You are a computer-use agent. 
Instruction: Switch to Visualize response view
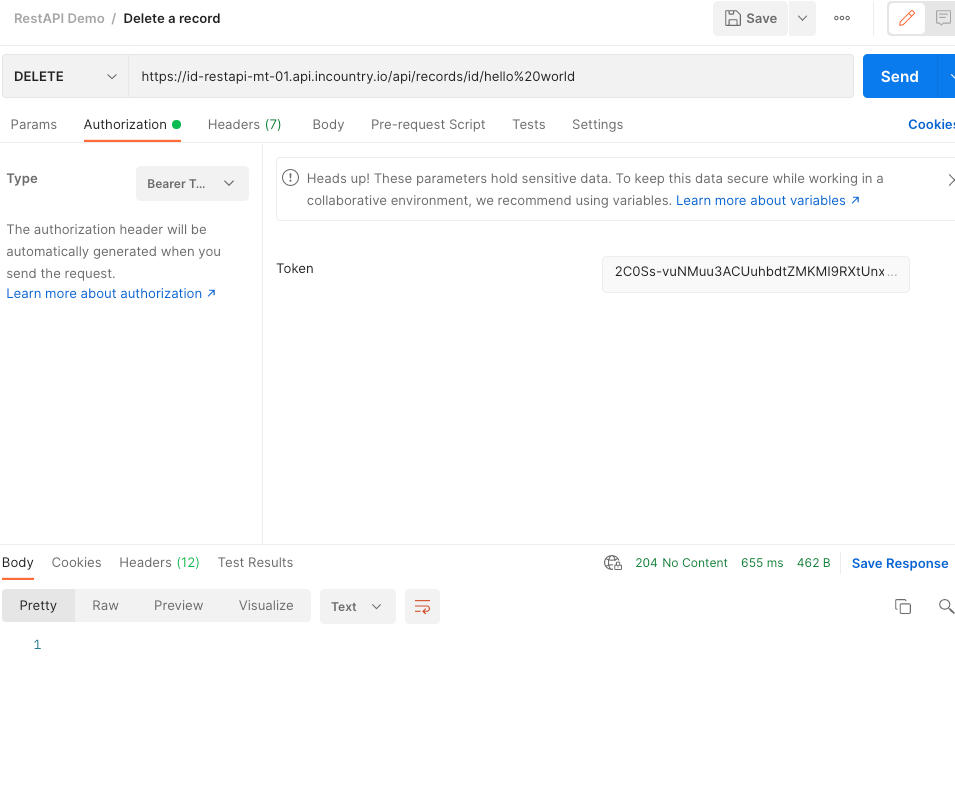point(266,605)
